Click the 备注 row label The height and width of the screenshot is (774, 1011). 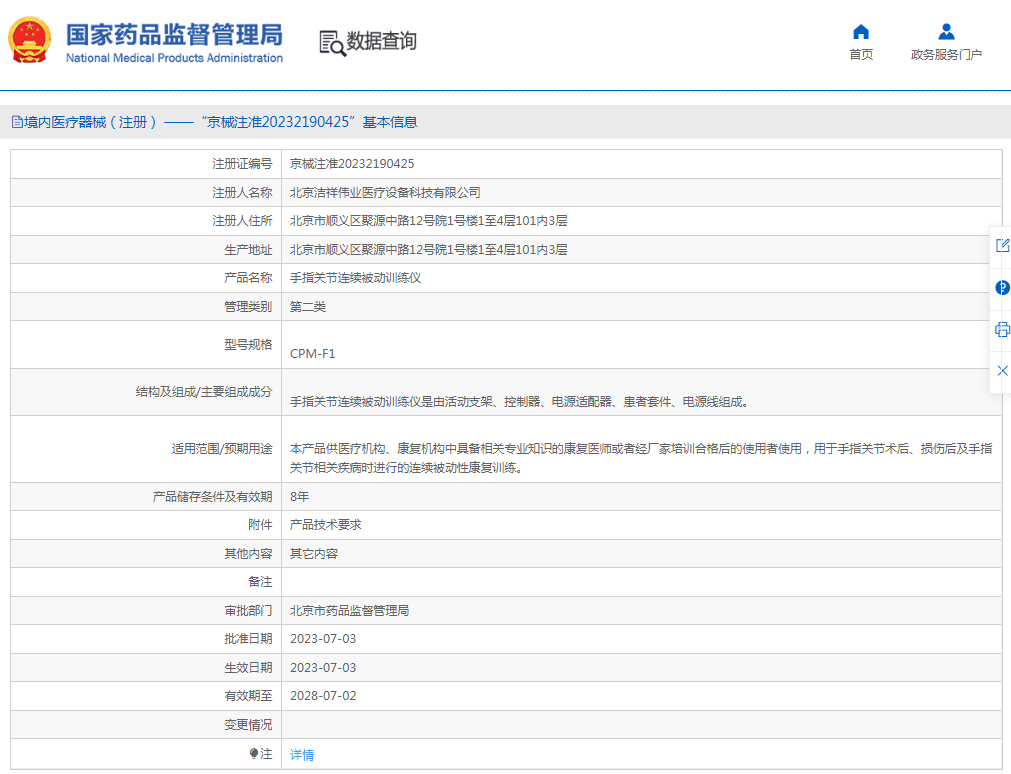(x=260, y=582)
